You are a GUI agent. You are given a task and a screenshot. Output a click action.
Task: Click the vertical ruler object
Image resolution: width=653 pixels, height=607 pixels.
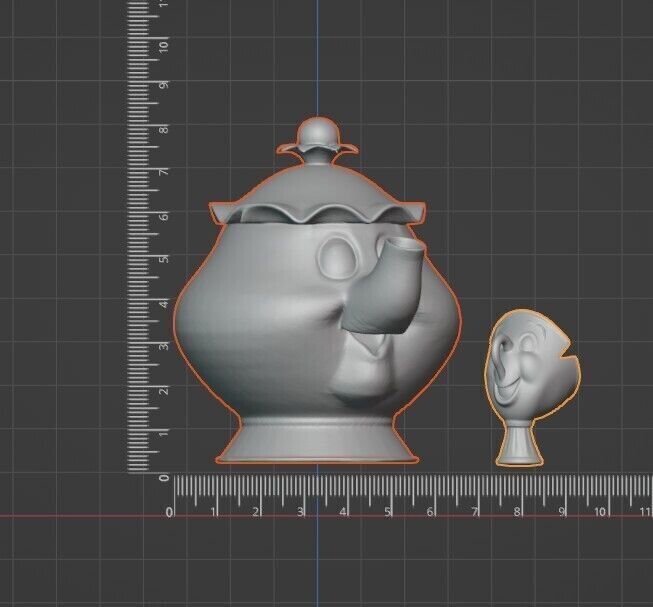[147, 237]
